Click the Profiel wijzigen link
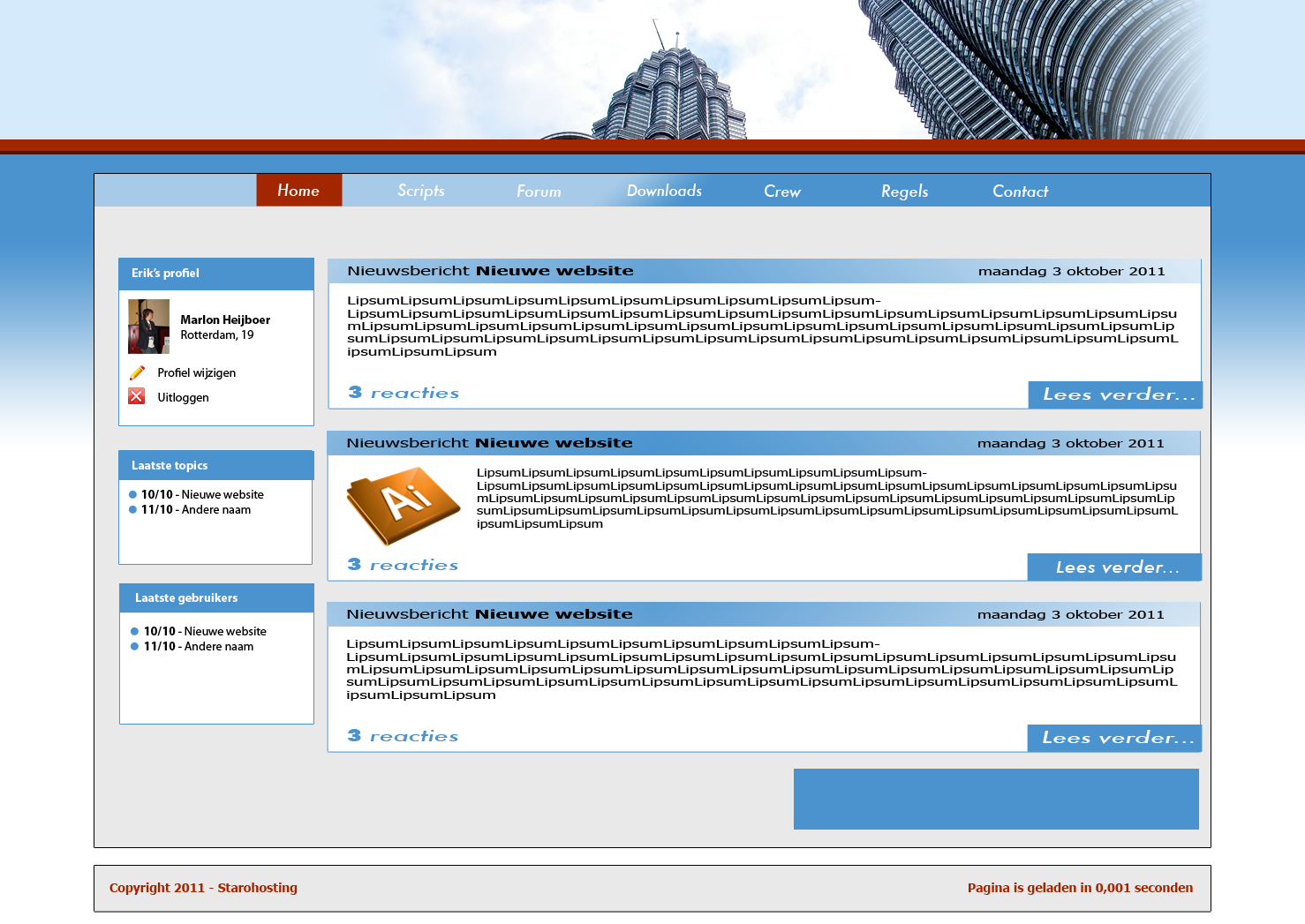 [x=196, y=372]
